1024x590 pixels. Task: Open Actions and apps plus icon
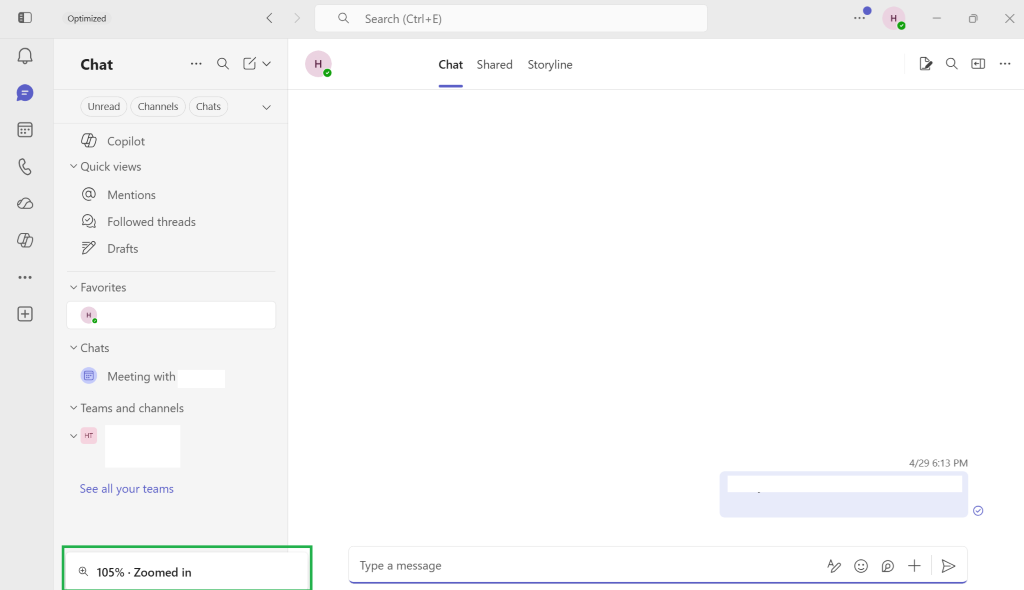pos(914,566)
